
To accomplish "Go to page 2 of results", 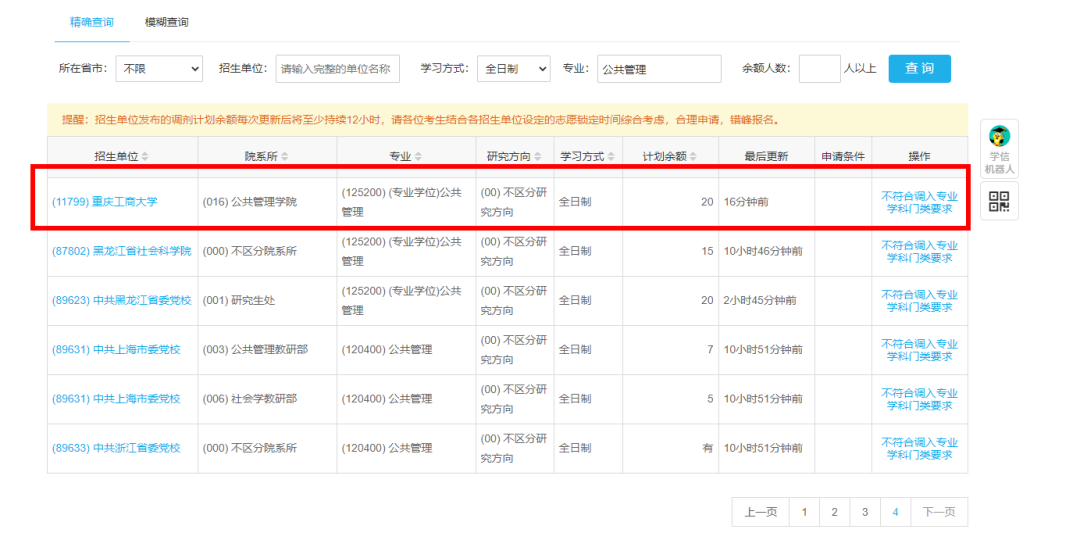I will pos(834,512).
